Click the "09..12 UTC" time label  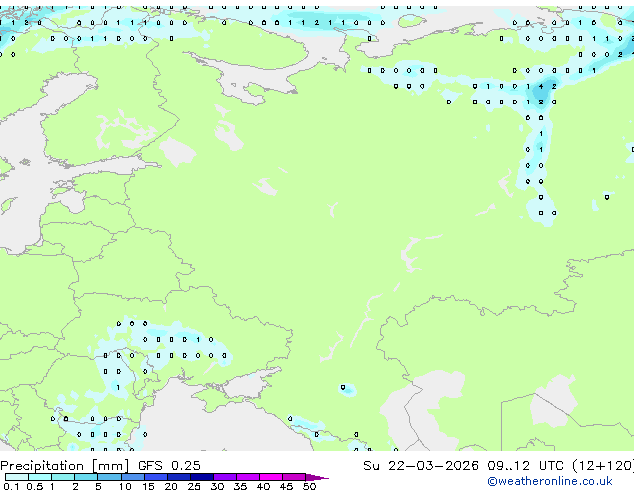click(525, 466)
